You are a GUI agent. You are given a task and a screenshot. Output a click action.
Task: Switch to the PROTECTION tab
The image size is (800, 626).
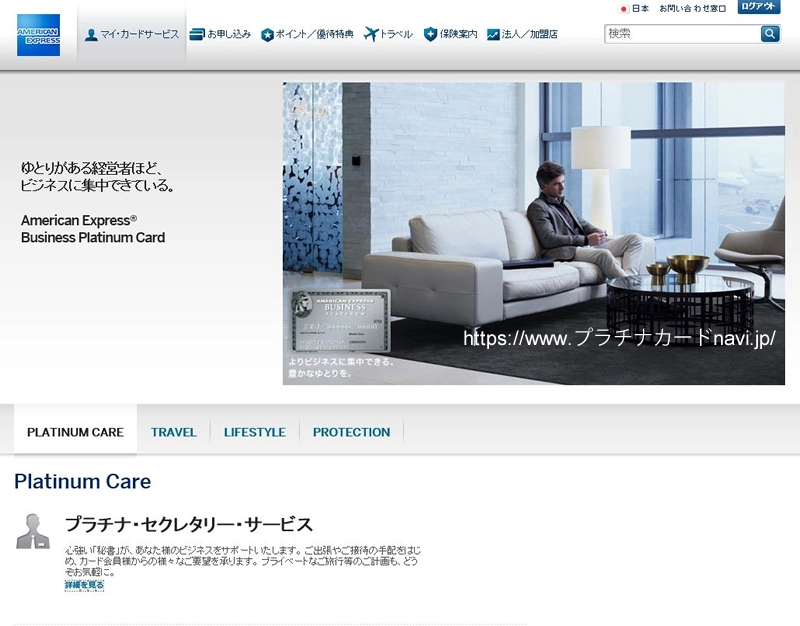[351, 432]
